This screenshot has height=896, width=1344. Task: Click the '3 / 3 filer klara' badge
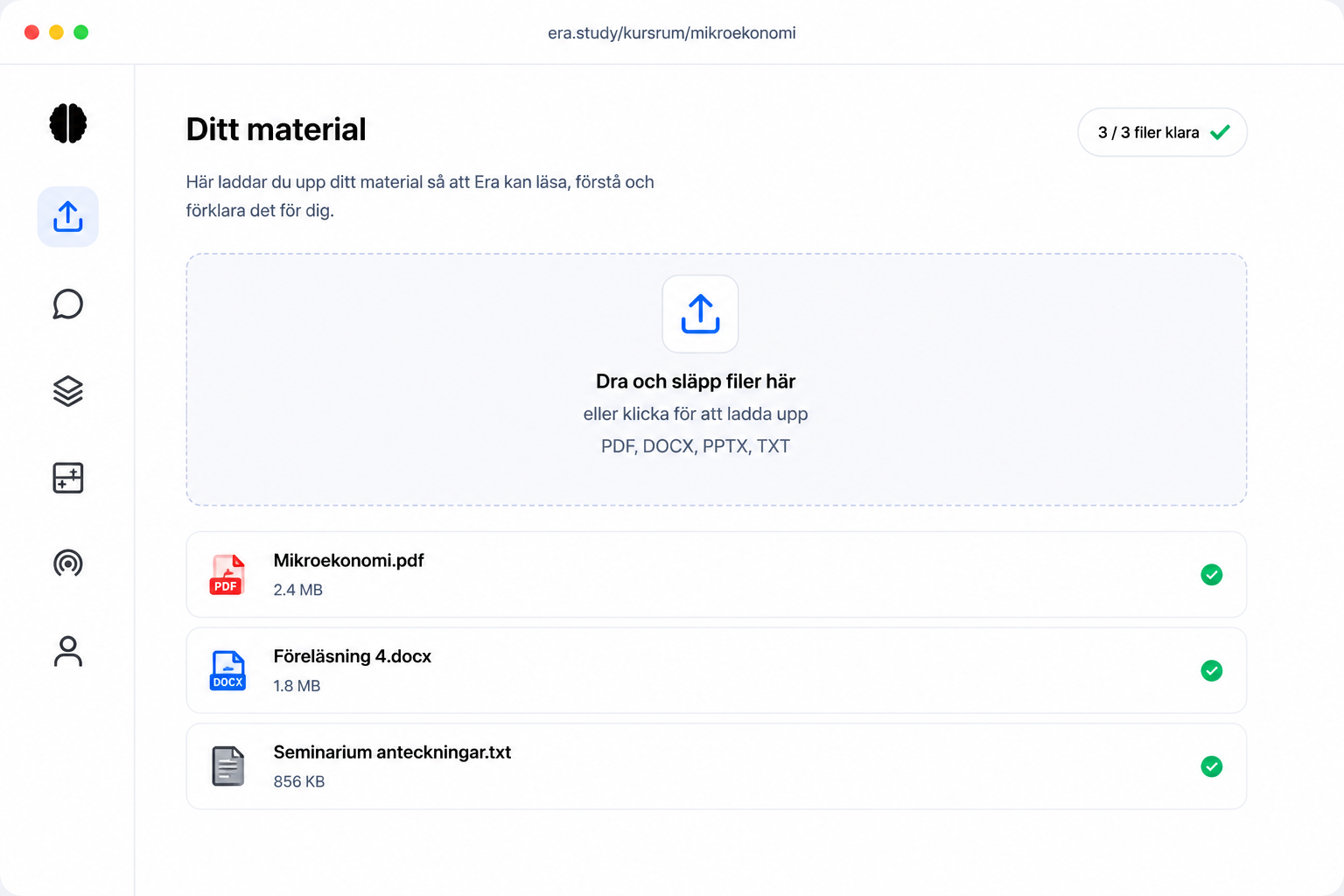[1163, 132]
